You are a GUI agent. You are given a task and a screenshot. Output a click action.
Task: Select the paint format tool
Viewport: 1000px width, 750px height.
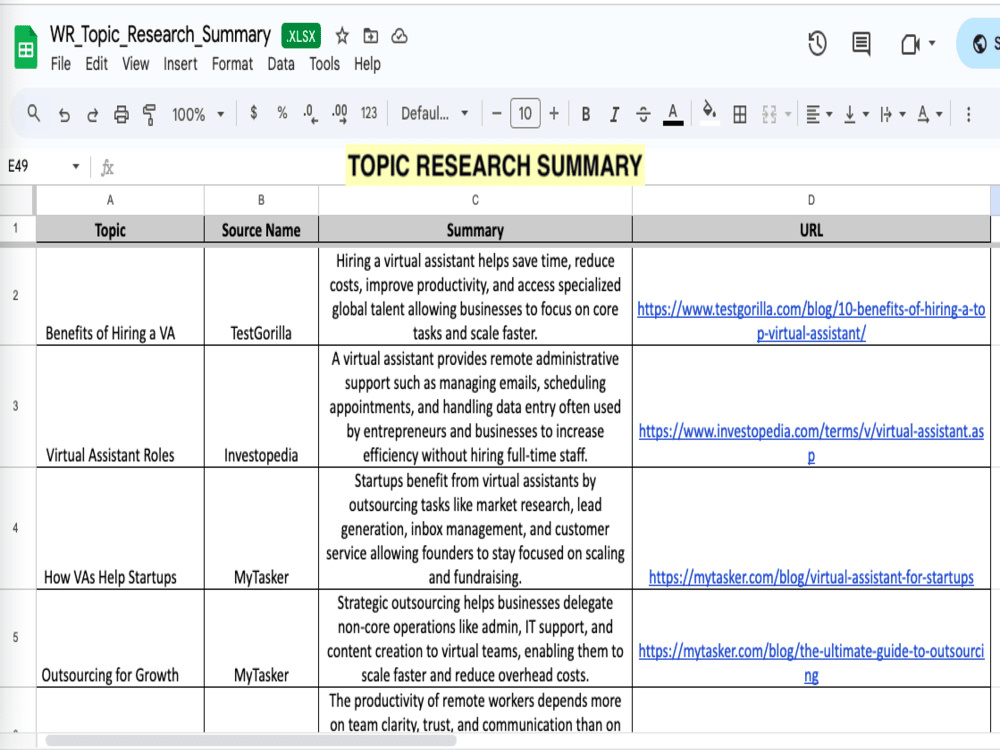click(149, 115)
